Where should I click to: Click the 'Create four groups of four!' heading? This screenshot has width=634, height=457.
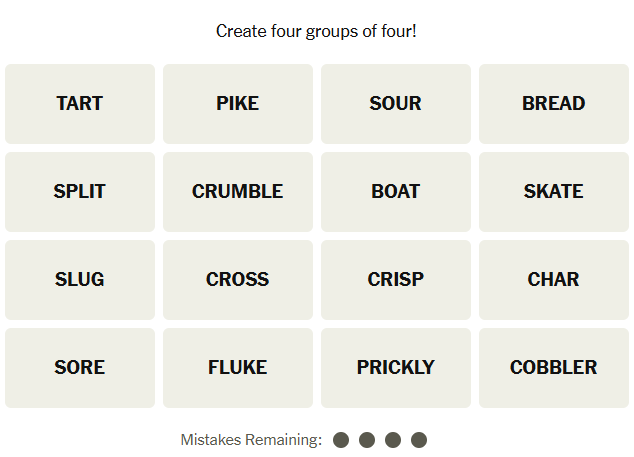(x=316, y=31)
